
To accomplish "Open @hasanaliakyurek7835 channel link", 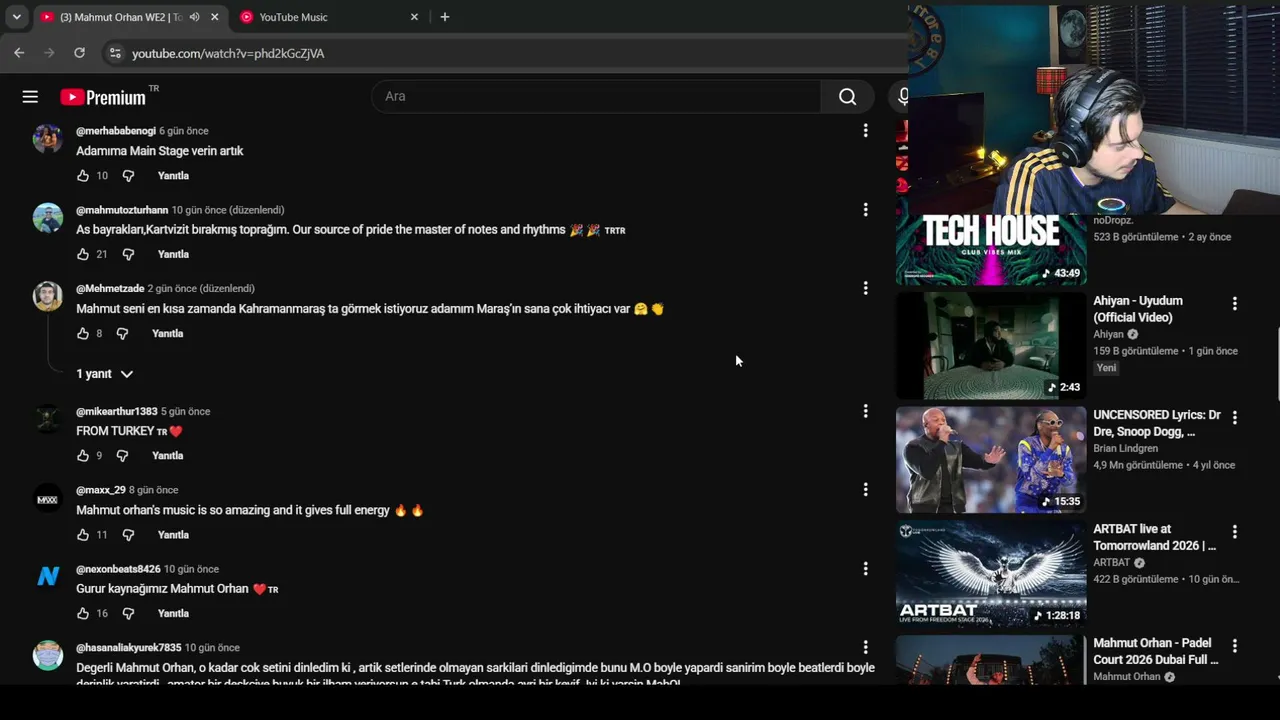I will (129, 648).
